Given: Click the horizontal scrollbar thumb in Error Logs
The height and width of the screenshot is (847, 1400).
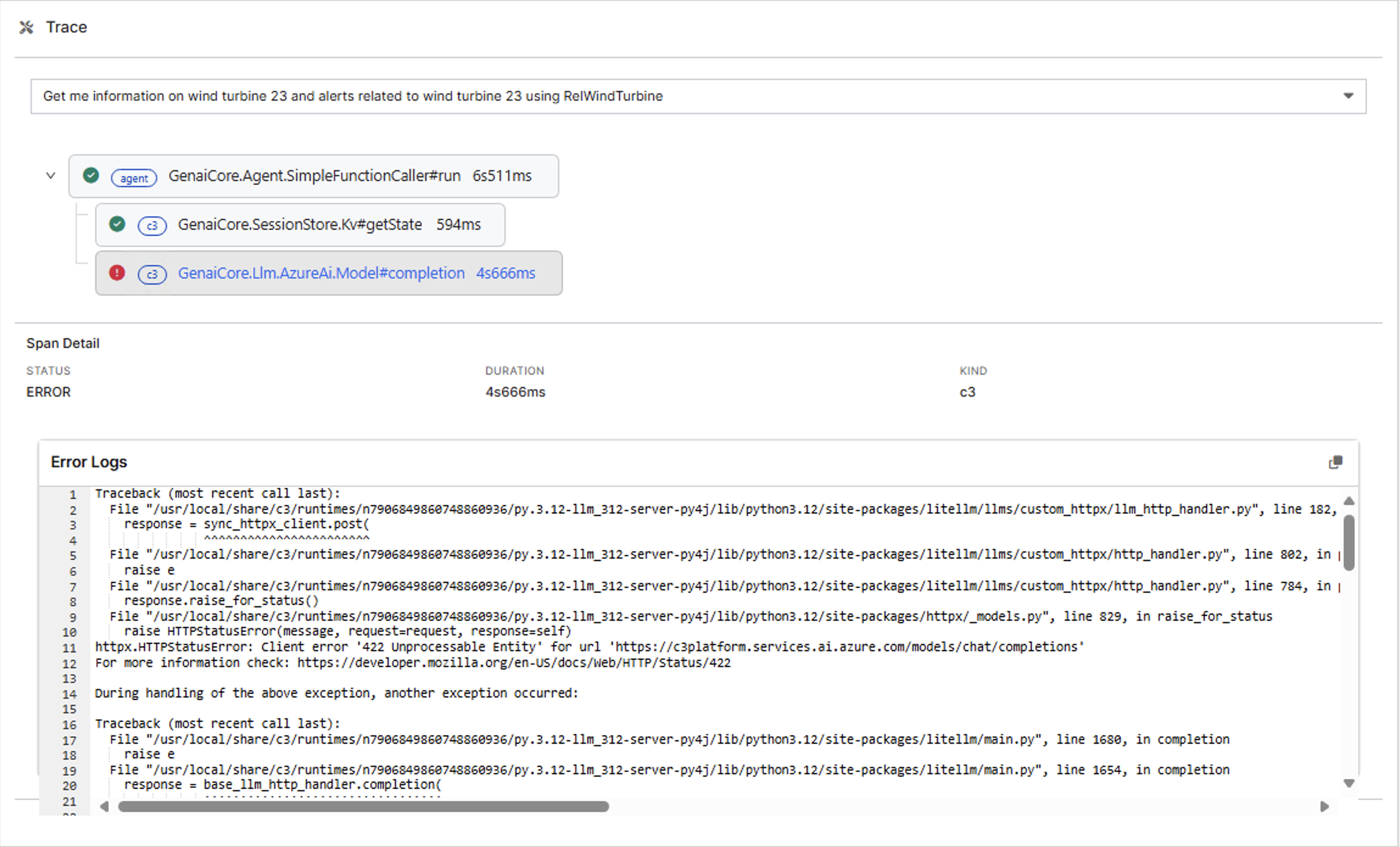Looking at the screenshot, I should [x=363, y=807].
